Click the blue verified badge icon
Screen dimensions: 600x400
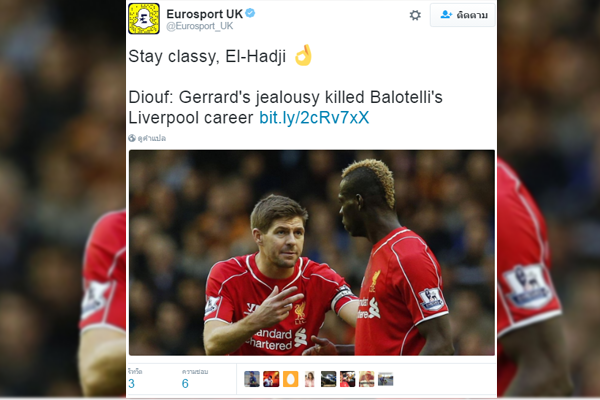click(250, 13)
